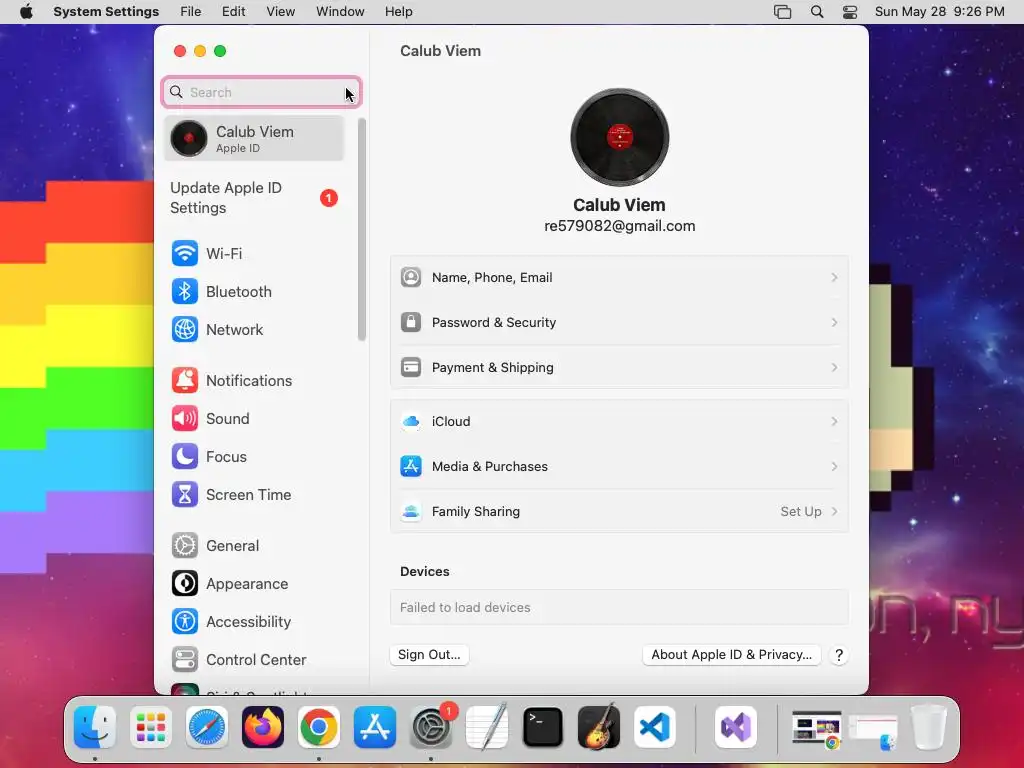
Task: Click About Apple ID & Privacy button
Action: [731, 654]
